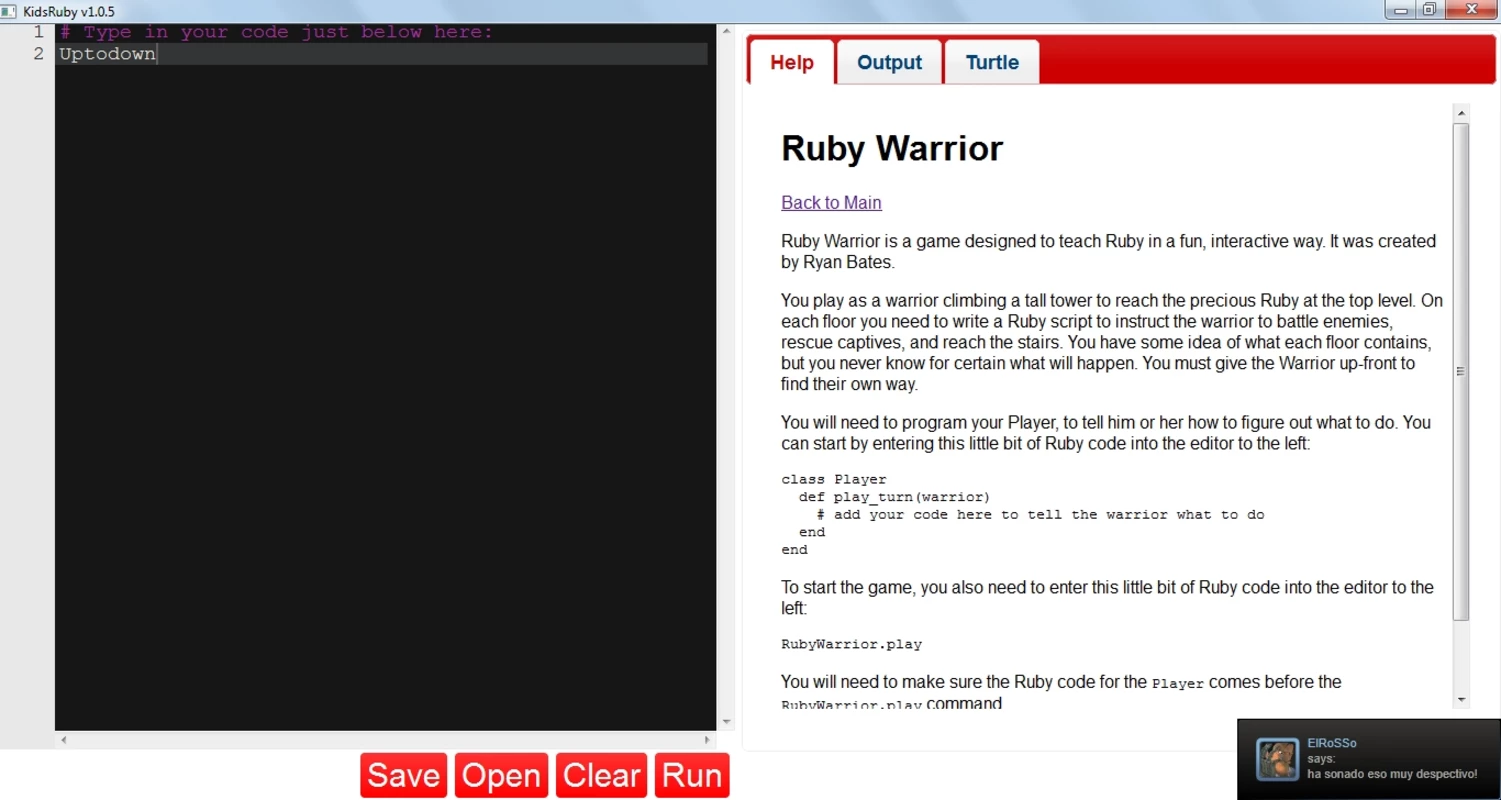Click line number 2 in gutter

click(38, 54)
